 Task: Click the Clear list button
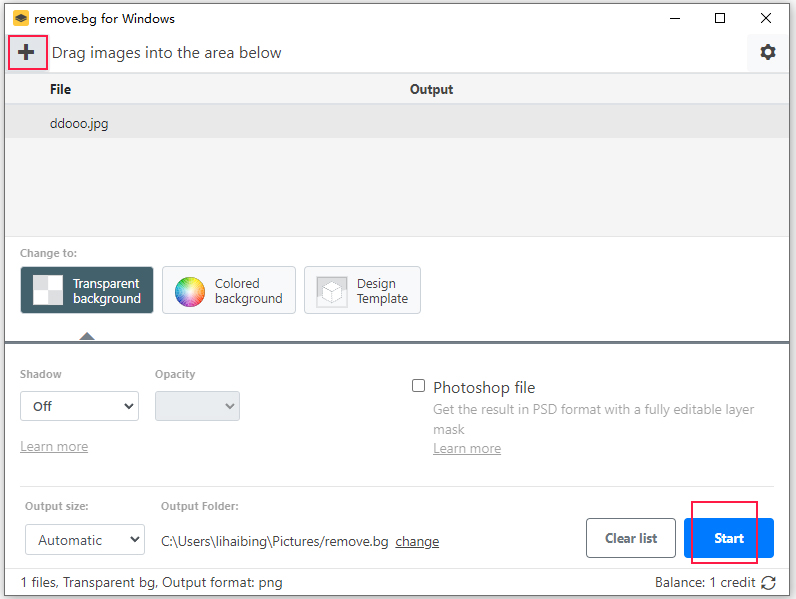coord(631,538)
